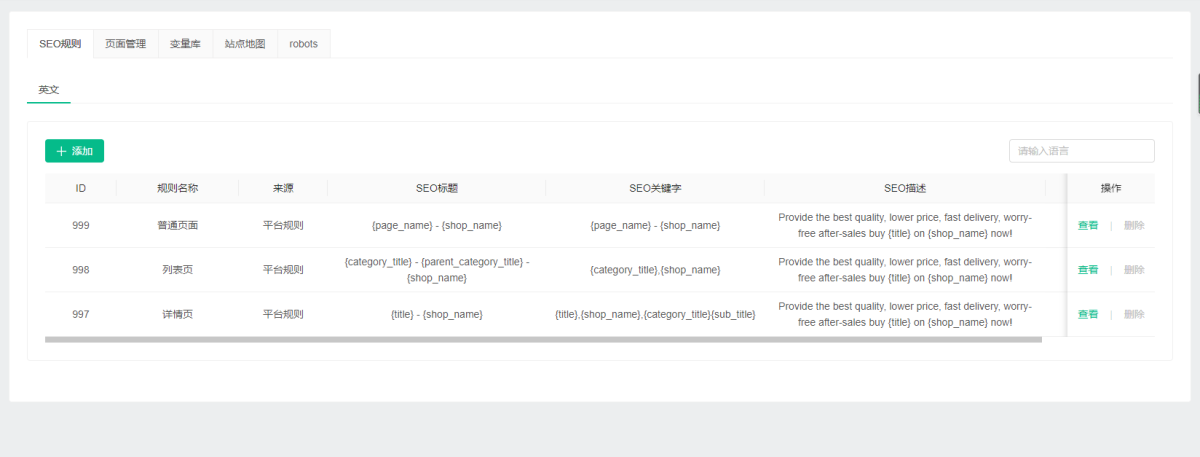Go to the 站点地图 tab

click(245, 44)
